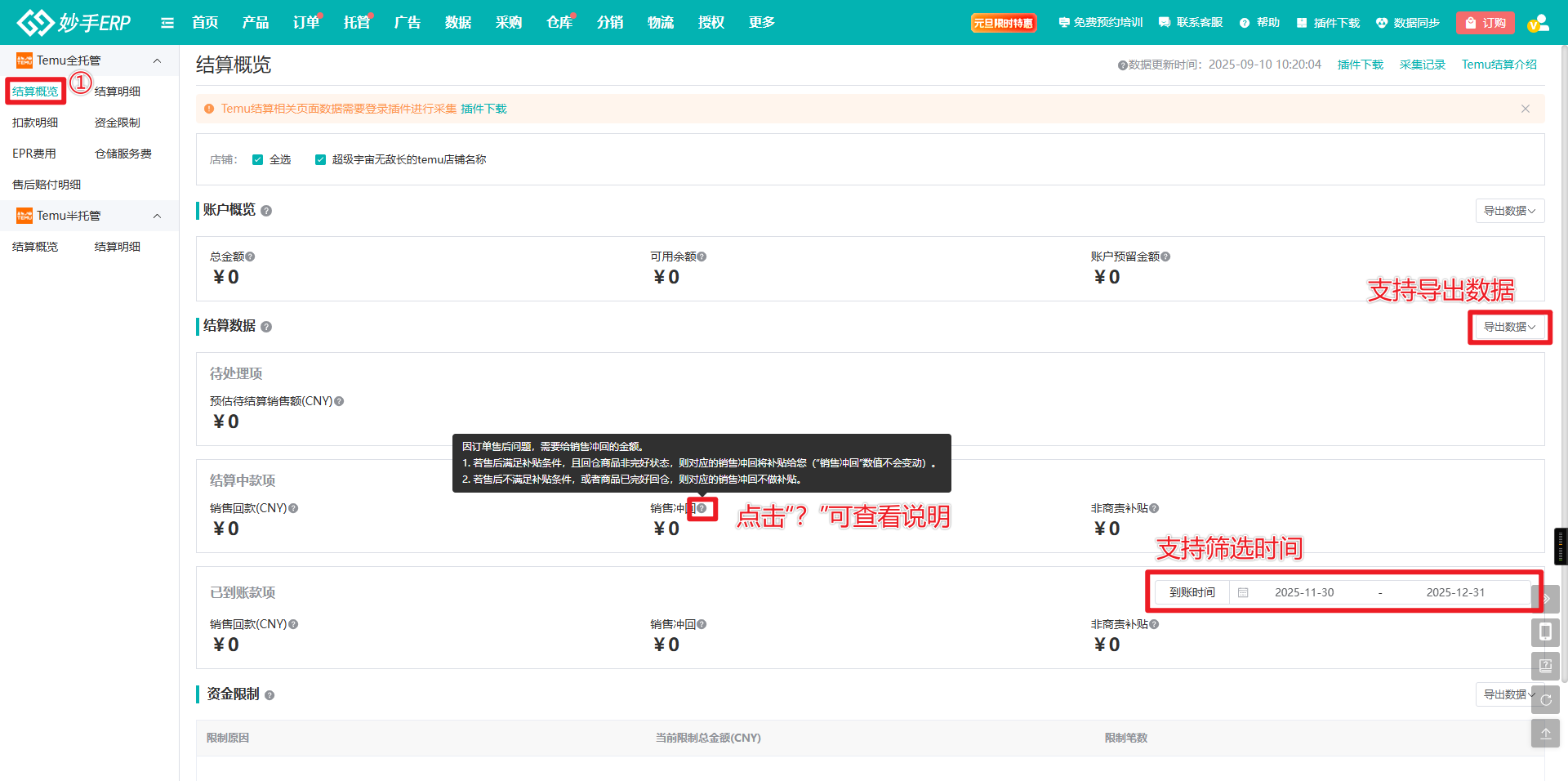The image size is (1568, 781).
Task: Click the 妙手ERP logo
Action: click(74, 22)
